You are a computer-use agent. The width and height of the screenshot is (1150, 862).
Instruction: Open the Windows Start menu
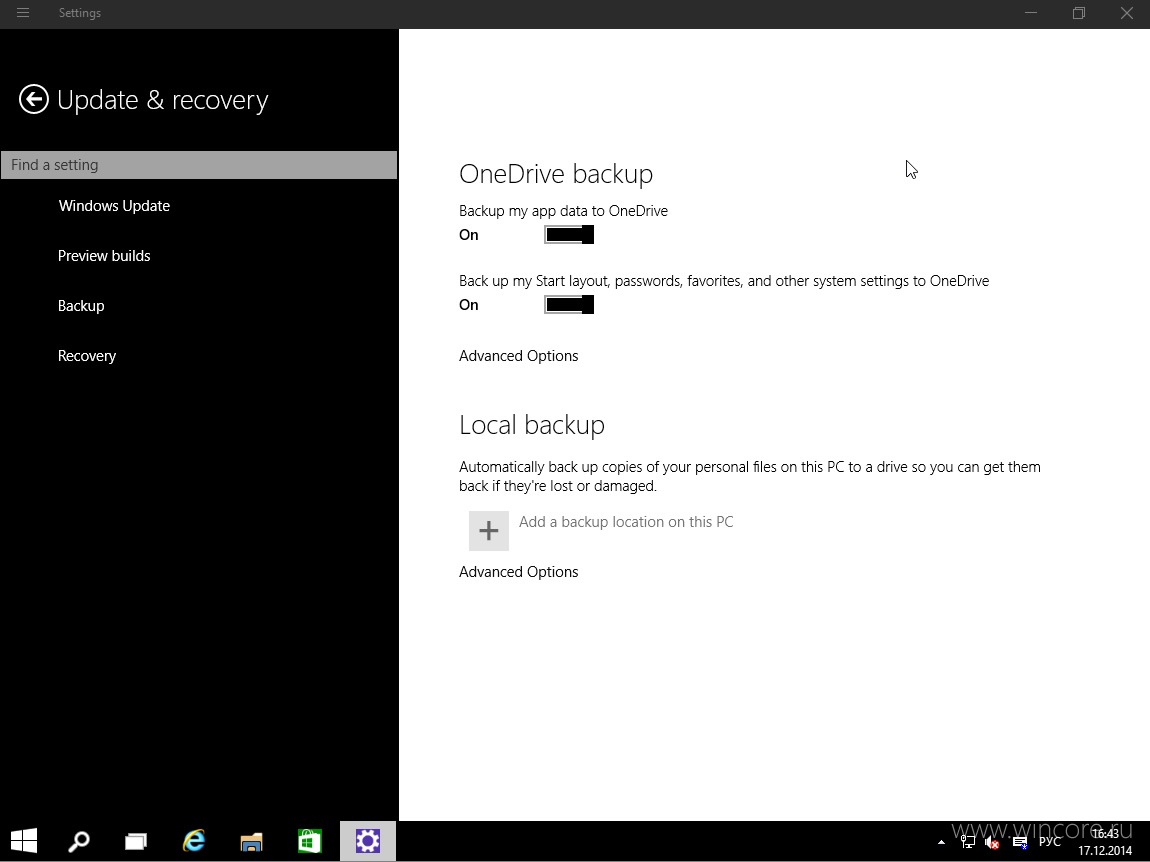click(x=23, y=841)
